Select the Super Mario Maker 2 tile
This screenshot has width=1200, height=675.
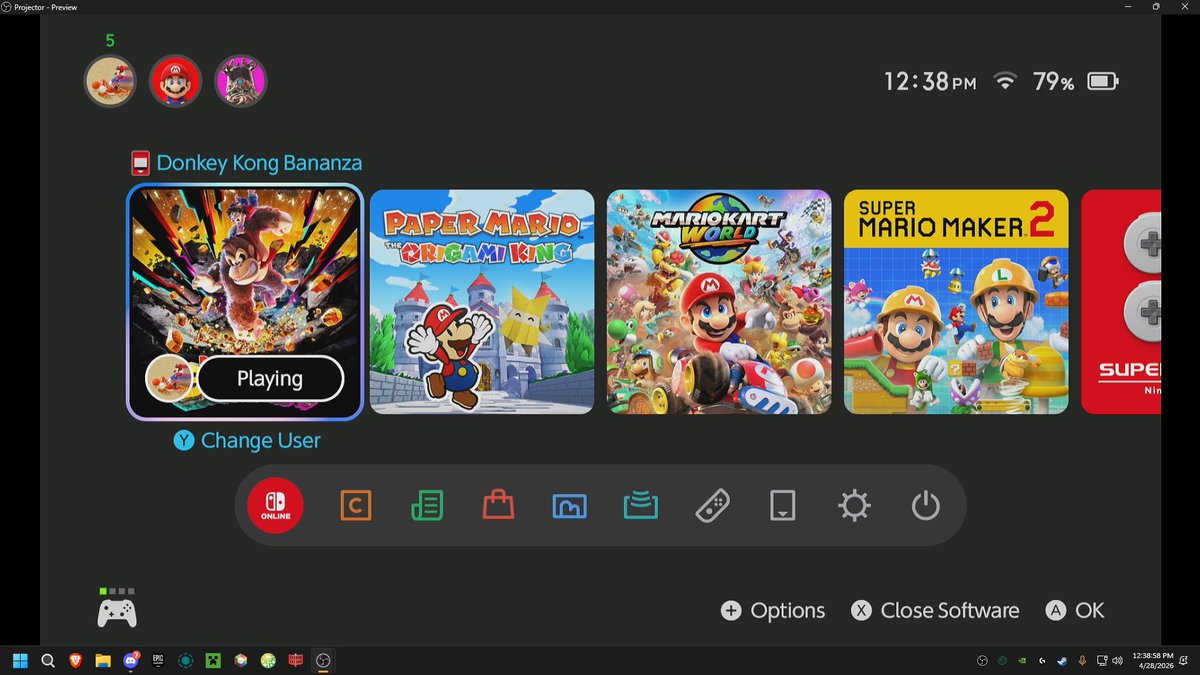coord(956,302)
